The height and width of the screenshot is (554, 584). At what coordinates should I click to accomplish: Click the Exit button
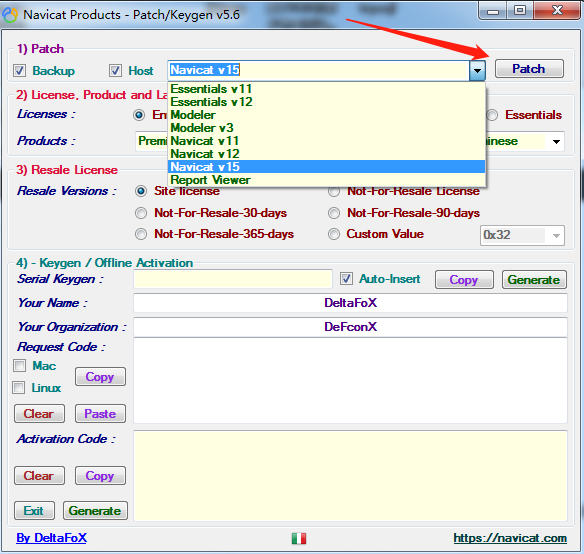point(34,511)
